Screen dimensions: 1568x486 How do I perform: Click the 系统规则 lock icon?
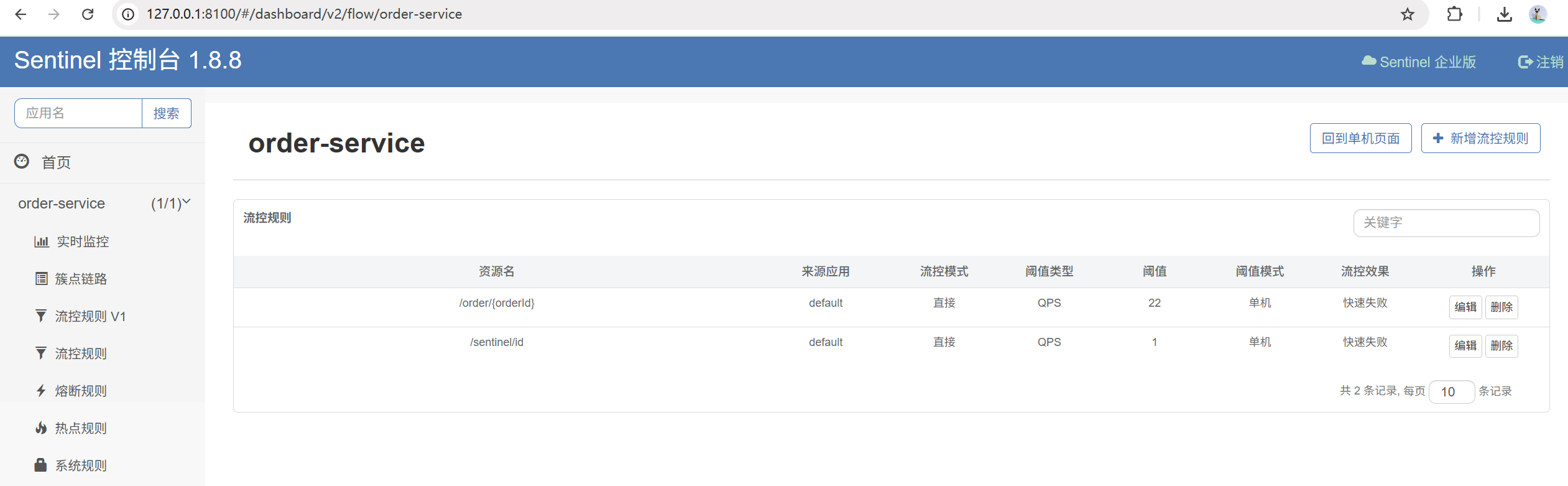pyautogui.click(x=40, y=465)
